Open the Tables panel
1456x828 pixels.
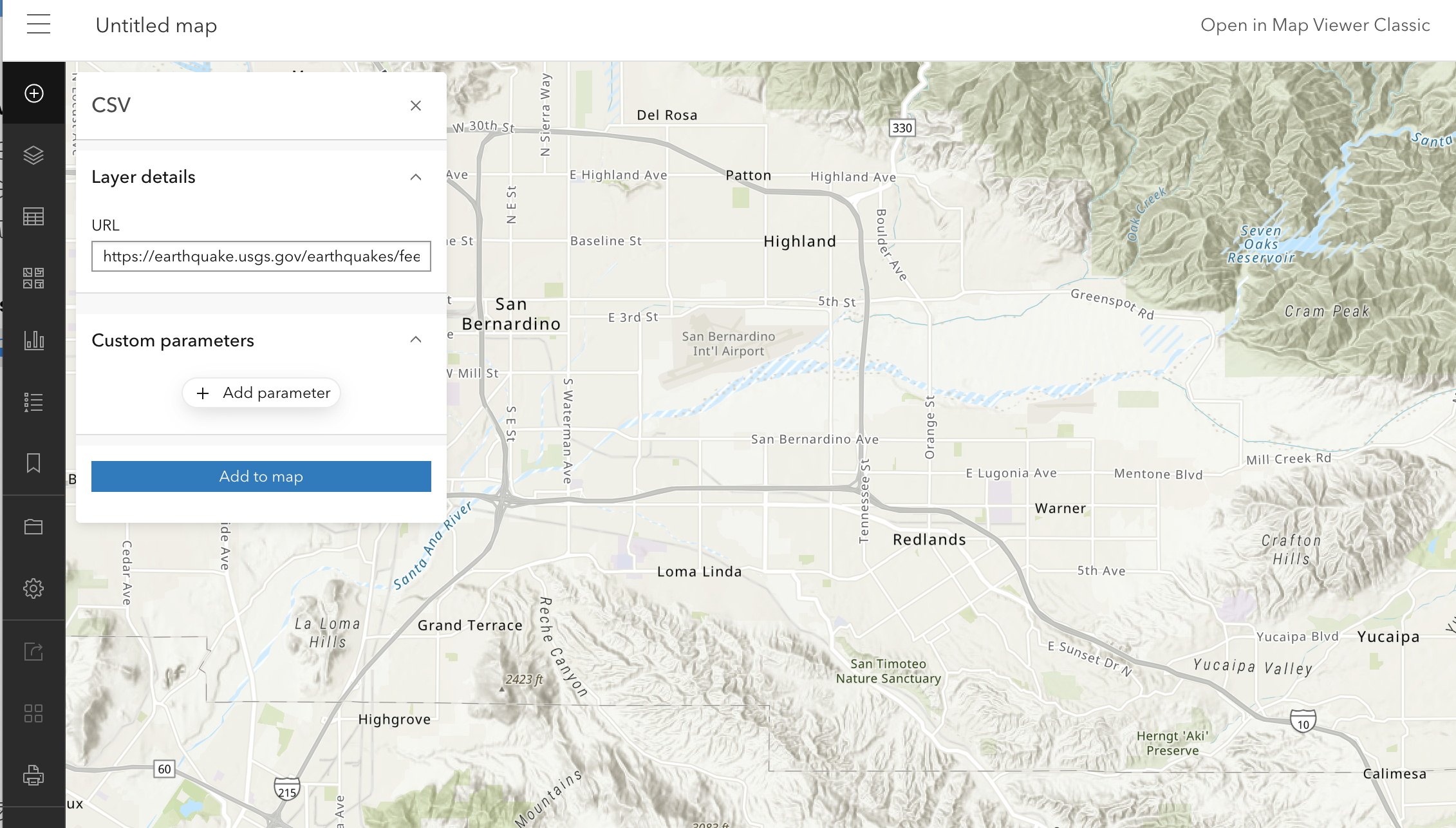click(33, 216)
